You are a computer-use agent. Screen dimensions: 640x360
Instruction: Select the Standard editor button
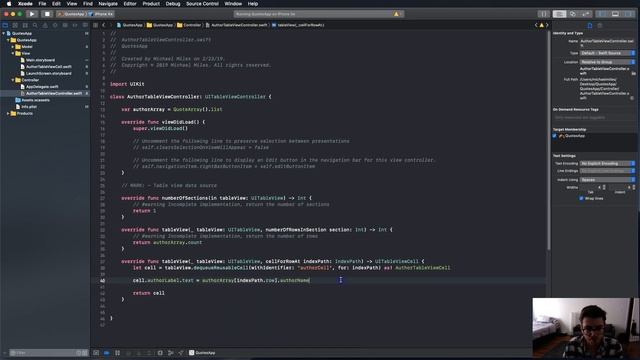coord(559,14)
